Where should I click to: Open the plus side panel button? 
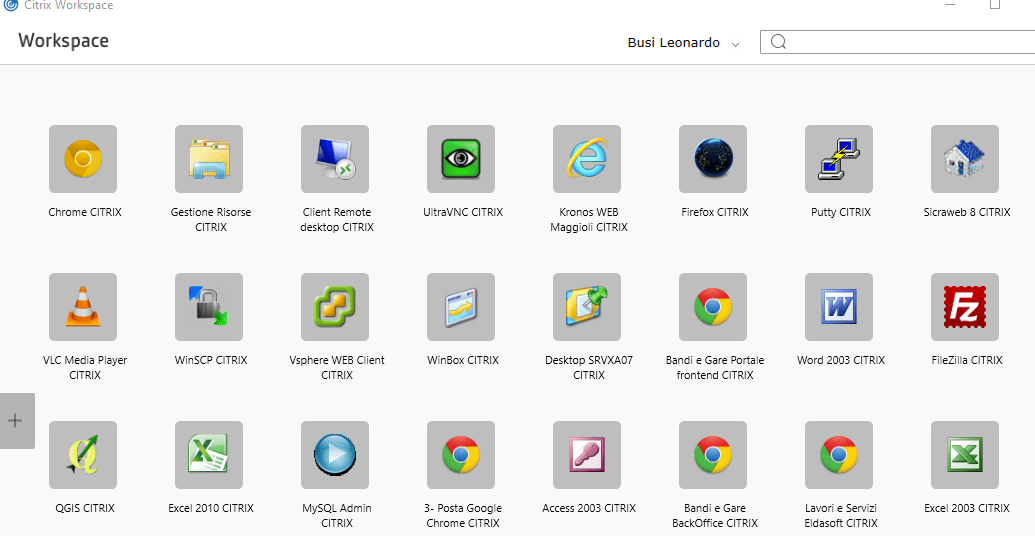15,420
